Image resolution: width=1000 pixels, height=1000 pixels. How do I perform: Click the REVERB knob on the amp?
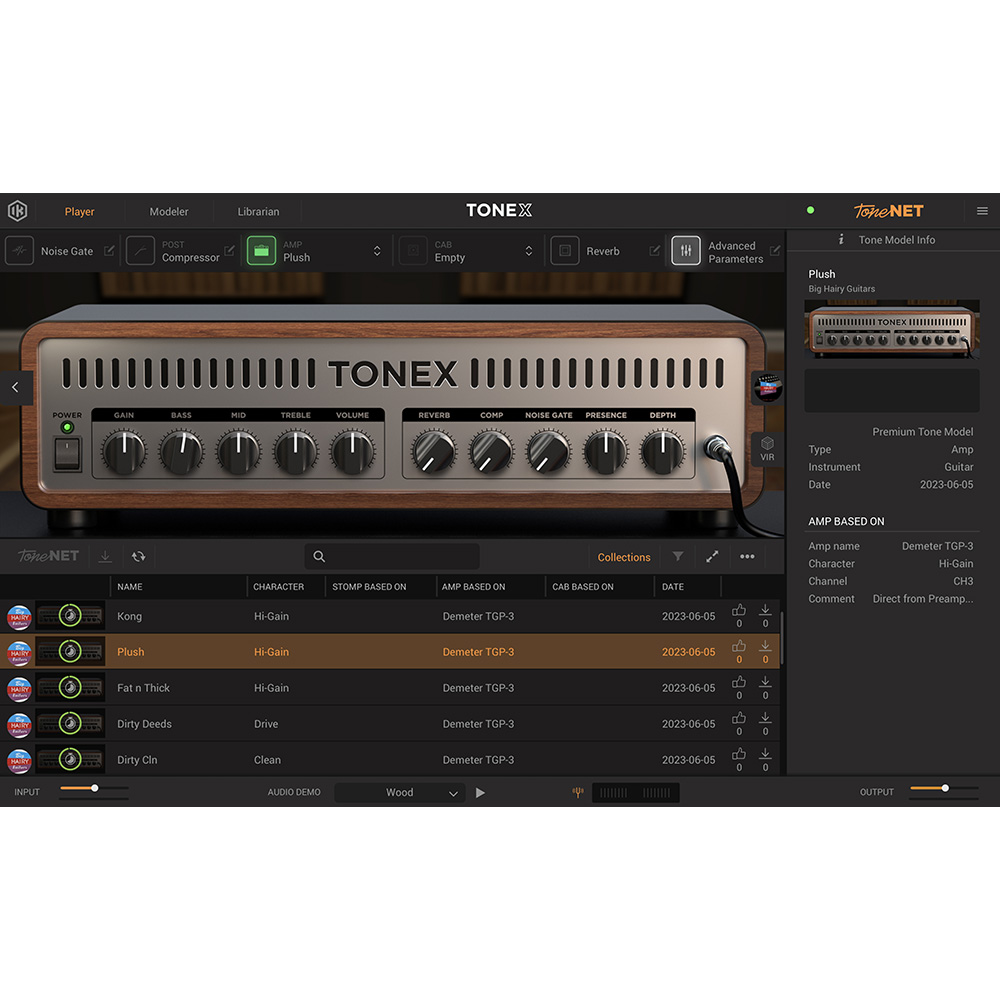point(434,452)
